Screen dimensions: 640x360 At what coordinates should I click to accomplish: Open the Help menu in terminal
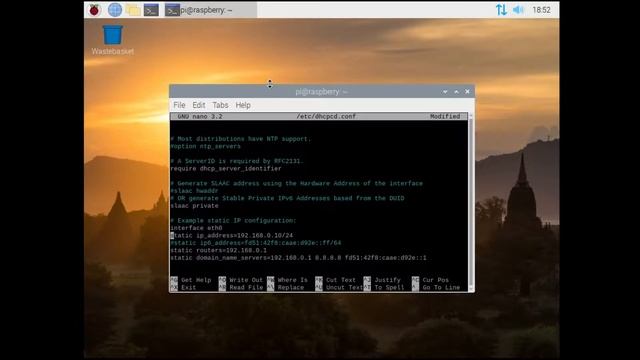(x=243, y=105)
